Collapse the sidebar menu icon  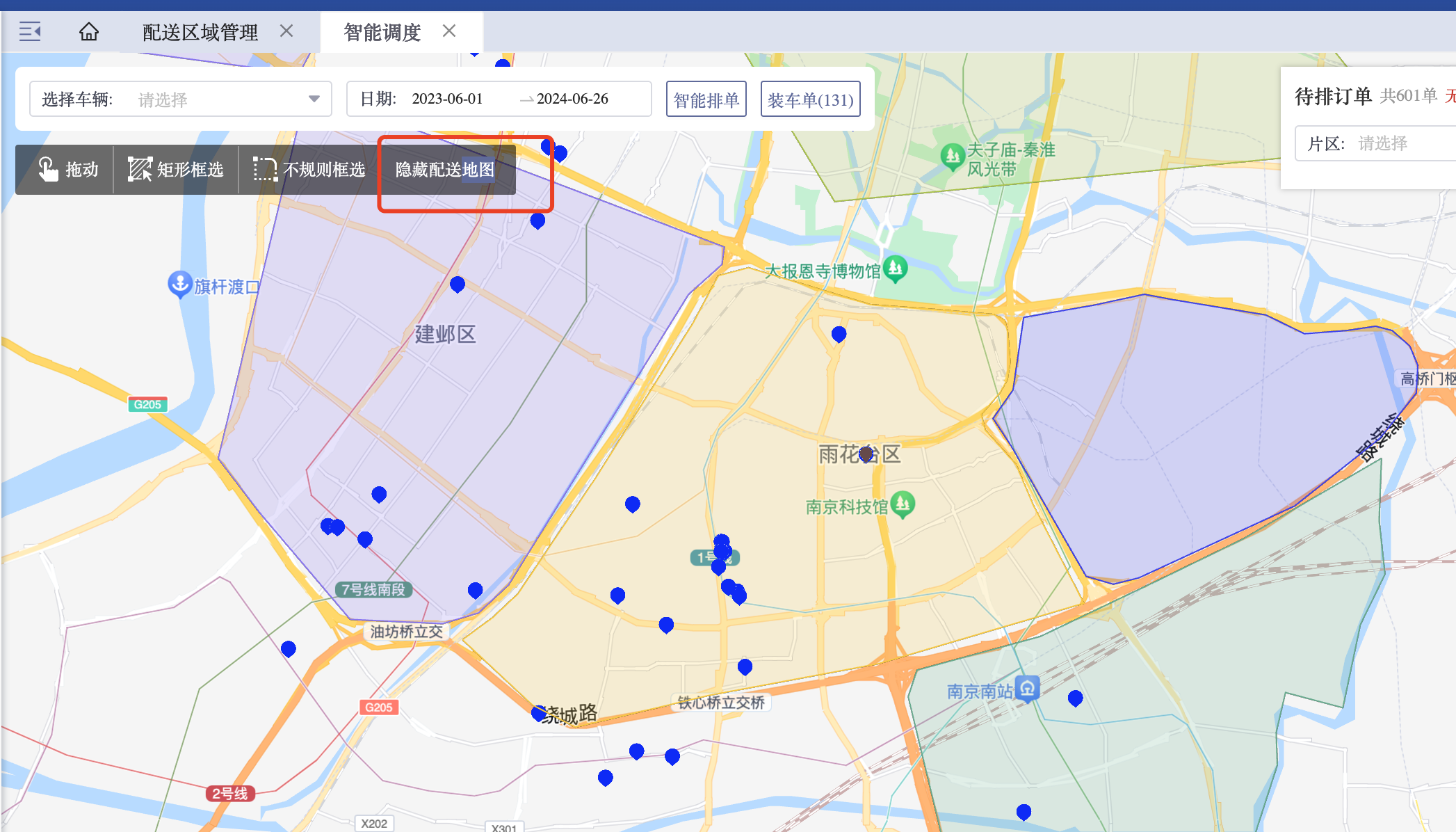click(29, 31)
